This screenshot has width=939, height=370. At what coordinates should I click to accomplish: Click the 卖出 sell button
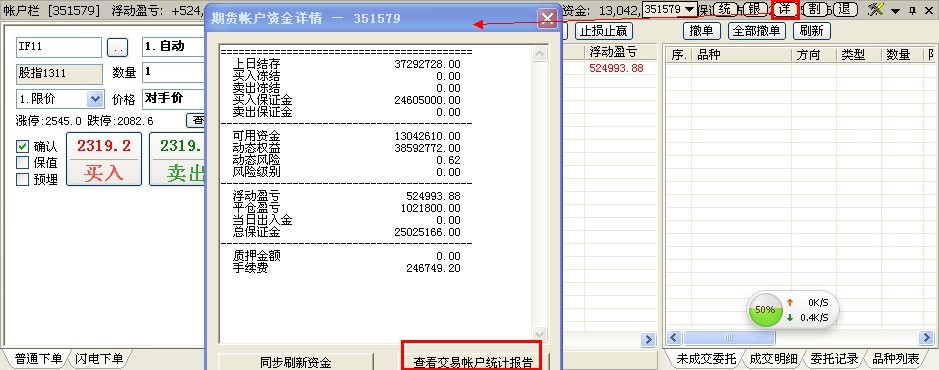tap(178, 159)
